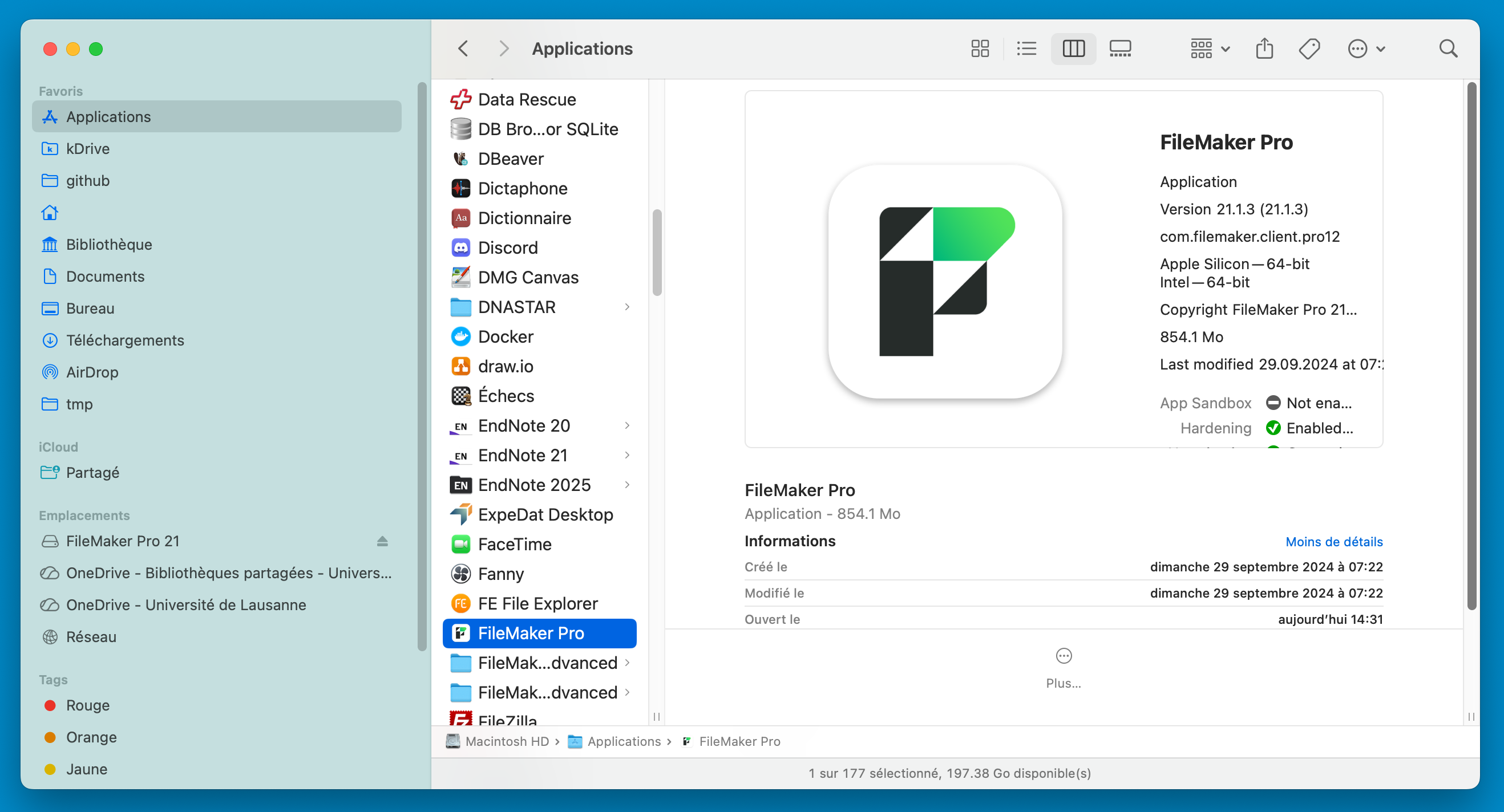The height and width of the screenshot is (812, 1504).
Task: Open the action ellipsis dropdown menu
Action: click(x=1365, y=48)
